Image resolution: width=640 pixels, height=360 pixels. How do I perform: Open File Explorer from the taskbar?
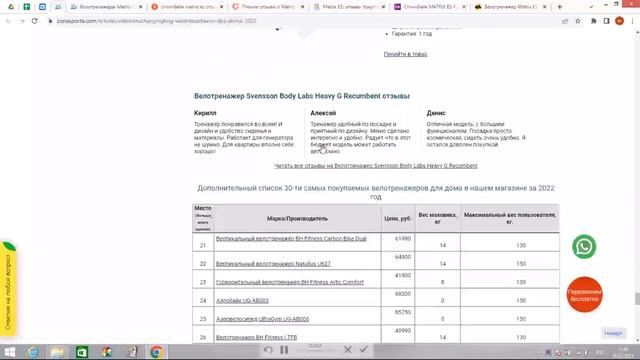click(x=57, y=352)
